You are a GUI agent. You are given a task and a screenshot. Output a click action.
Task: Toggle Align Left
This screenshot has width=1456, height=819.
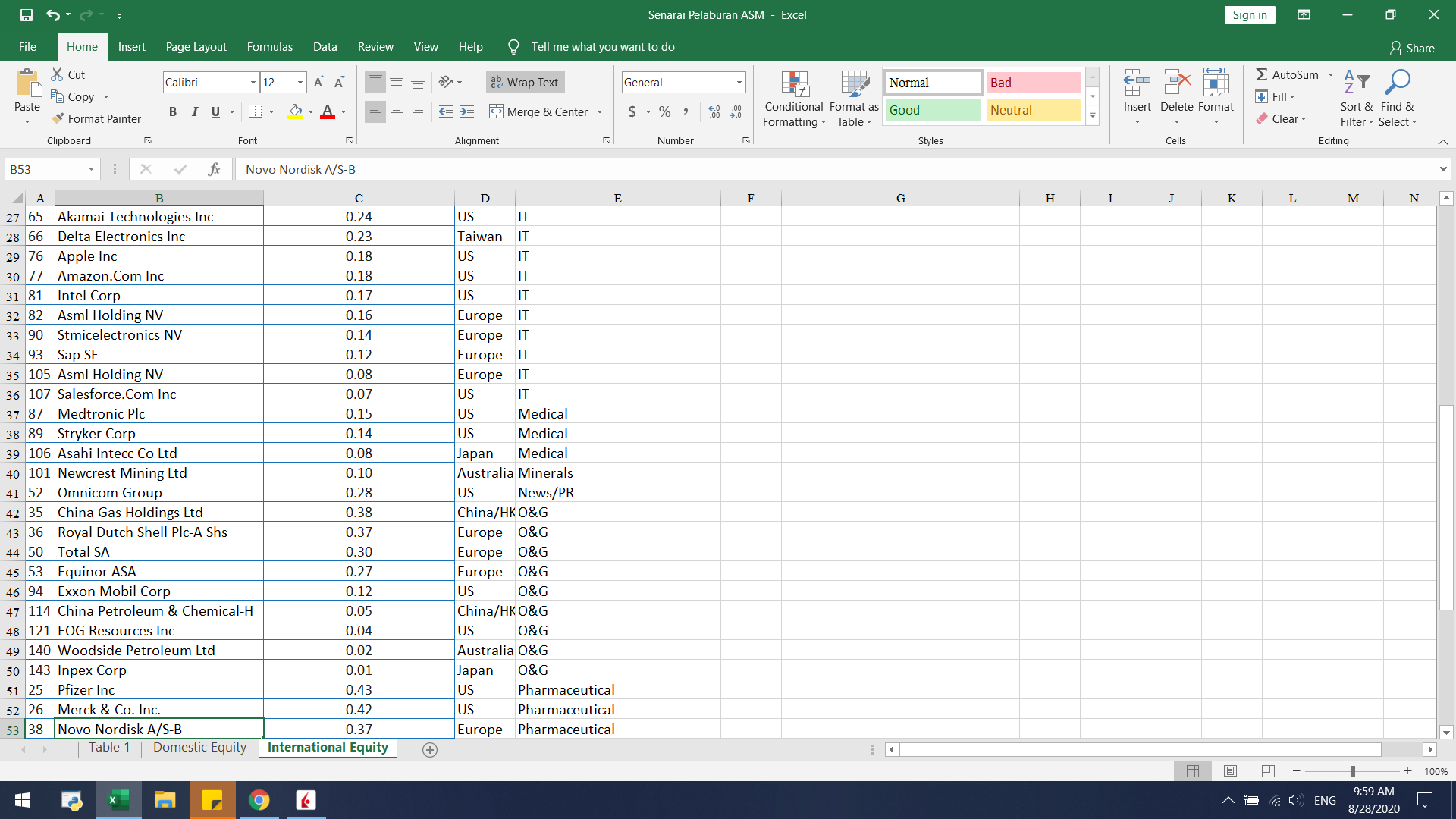coord(375,111)
